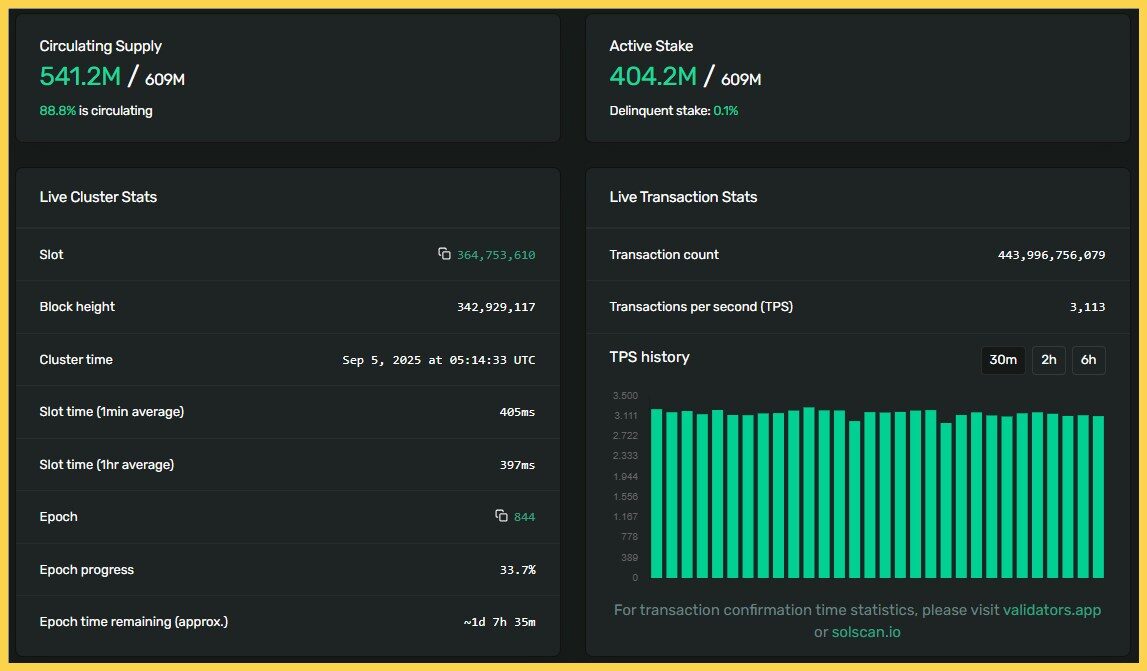Select the 30m TPS history range

(x=1003, y=360)
